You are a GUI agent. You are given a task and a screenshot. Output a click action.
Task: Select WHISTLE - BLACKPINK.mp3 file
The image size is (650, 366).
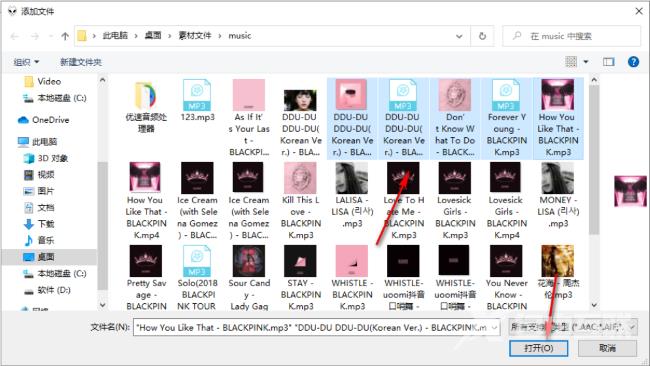click(x=352, y=278)
